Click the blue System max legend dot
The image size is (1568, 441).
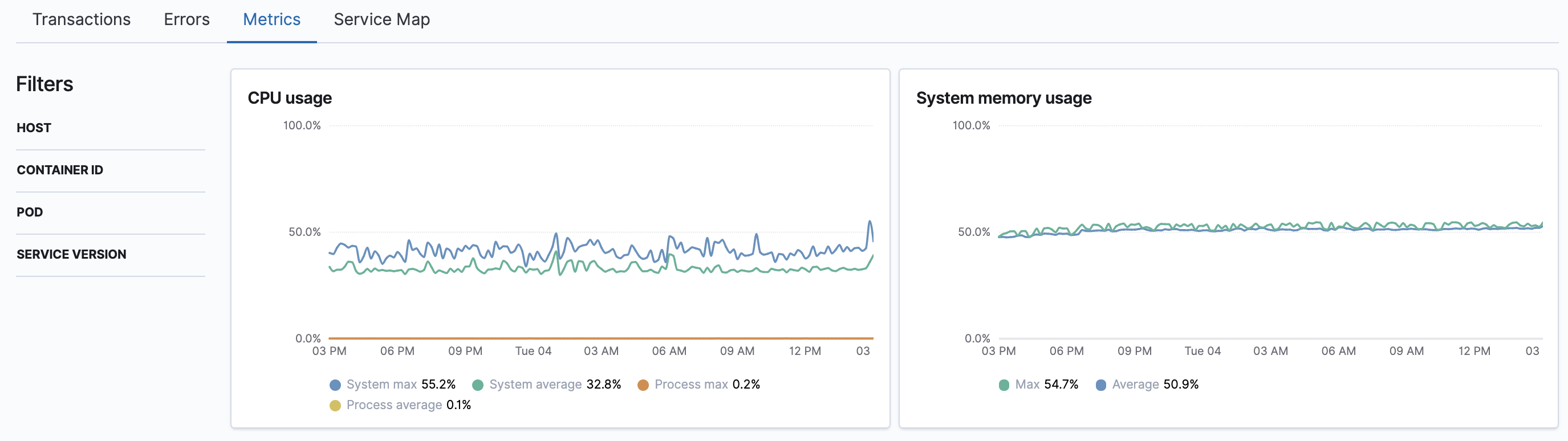335,385
